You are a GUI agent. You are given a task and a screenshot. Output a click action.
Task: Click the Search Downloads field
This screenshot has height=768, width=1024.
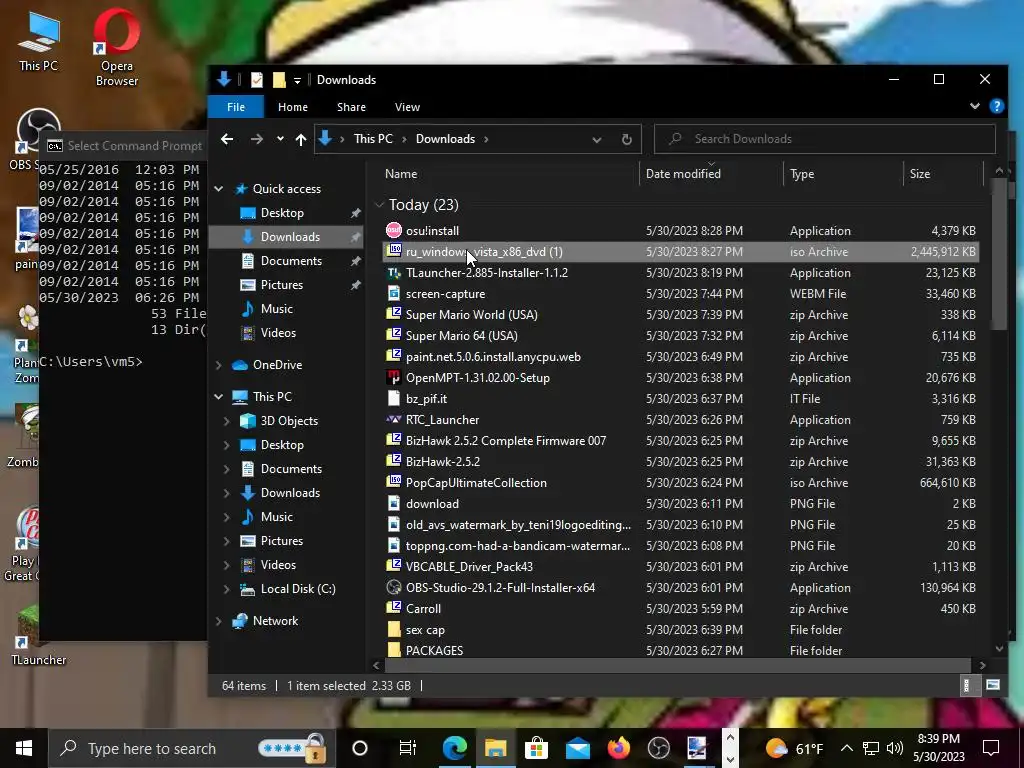point(825,138)
